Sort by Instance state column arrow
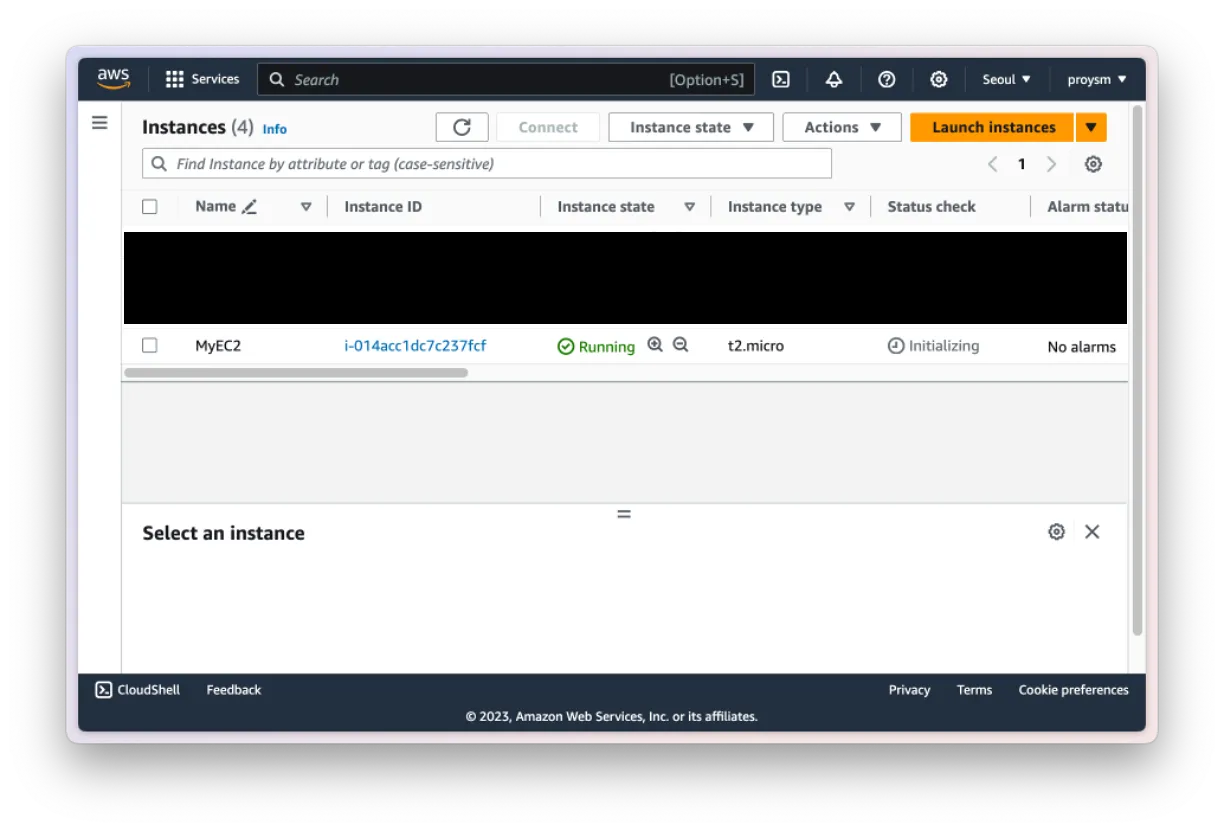Image resolution: width=1224 pixels, height=832 pixels. [689, 207]
